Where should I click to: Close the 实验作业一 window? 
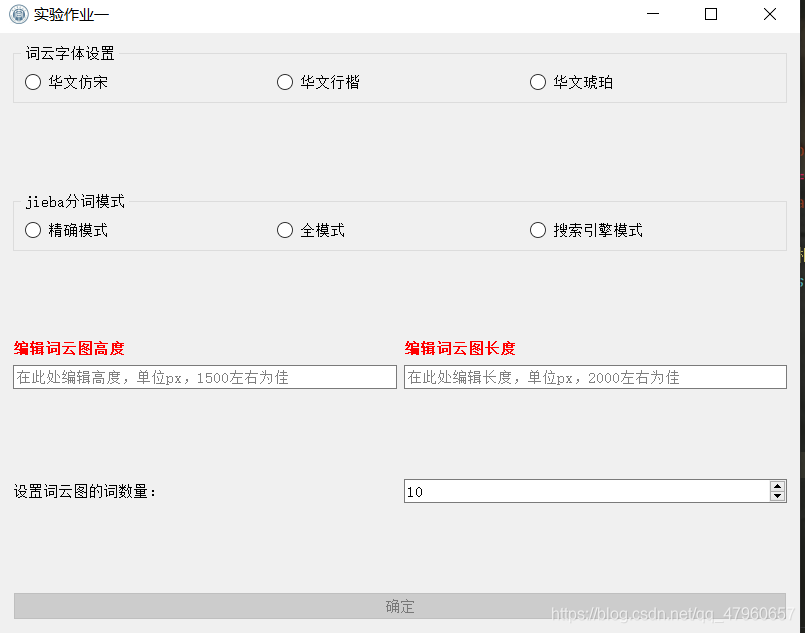(x=770, y=14)
